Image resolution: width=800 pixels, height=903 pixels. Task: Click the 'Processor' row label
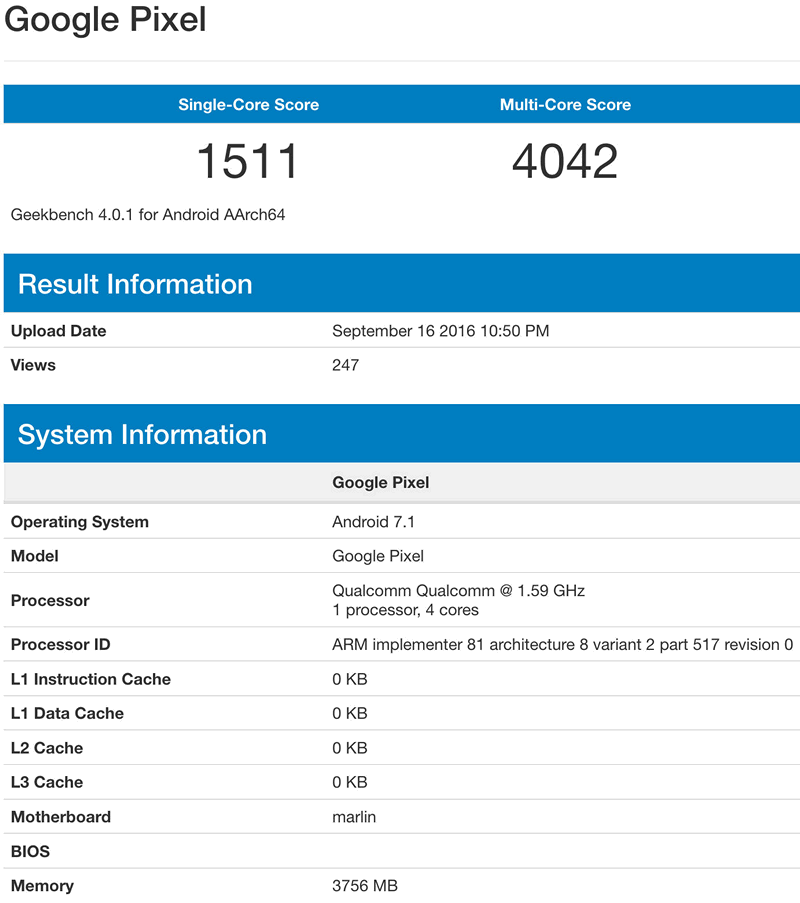click(x=50, y=601)
